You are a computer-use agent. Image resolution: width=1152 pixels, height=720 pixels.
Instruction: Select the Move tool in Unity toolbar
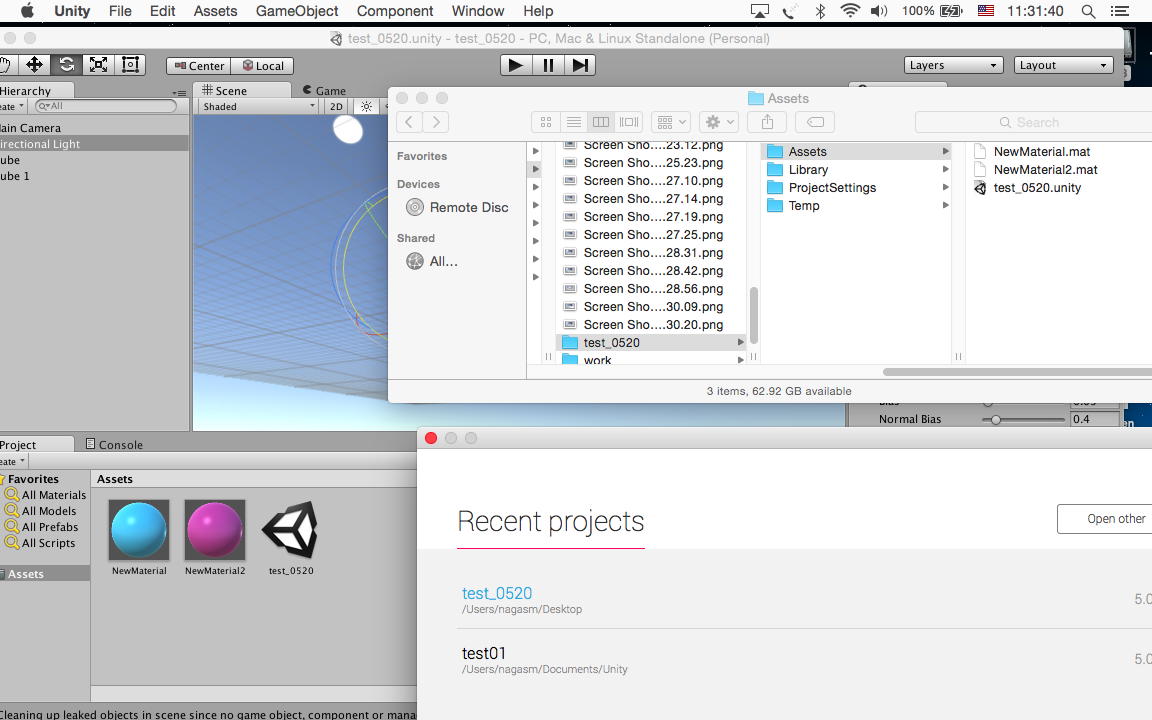[x=35, y=65]
